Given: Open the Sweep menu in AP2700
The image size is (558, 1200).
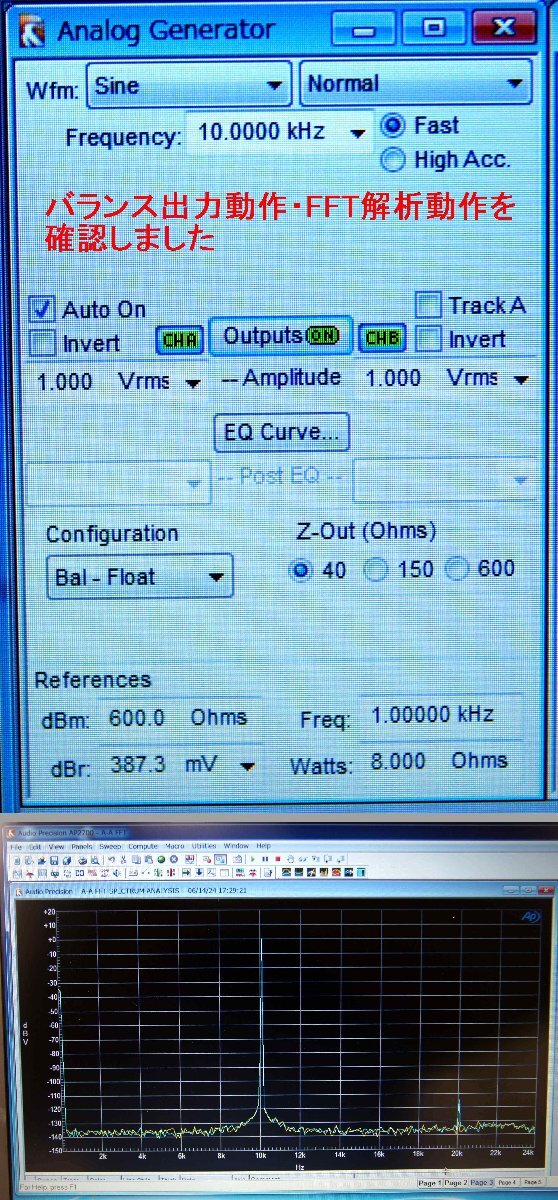Looking at the screenshot, I should [110, 846].
